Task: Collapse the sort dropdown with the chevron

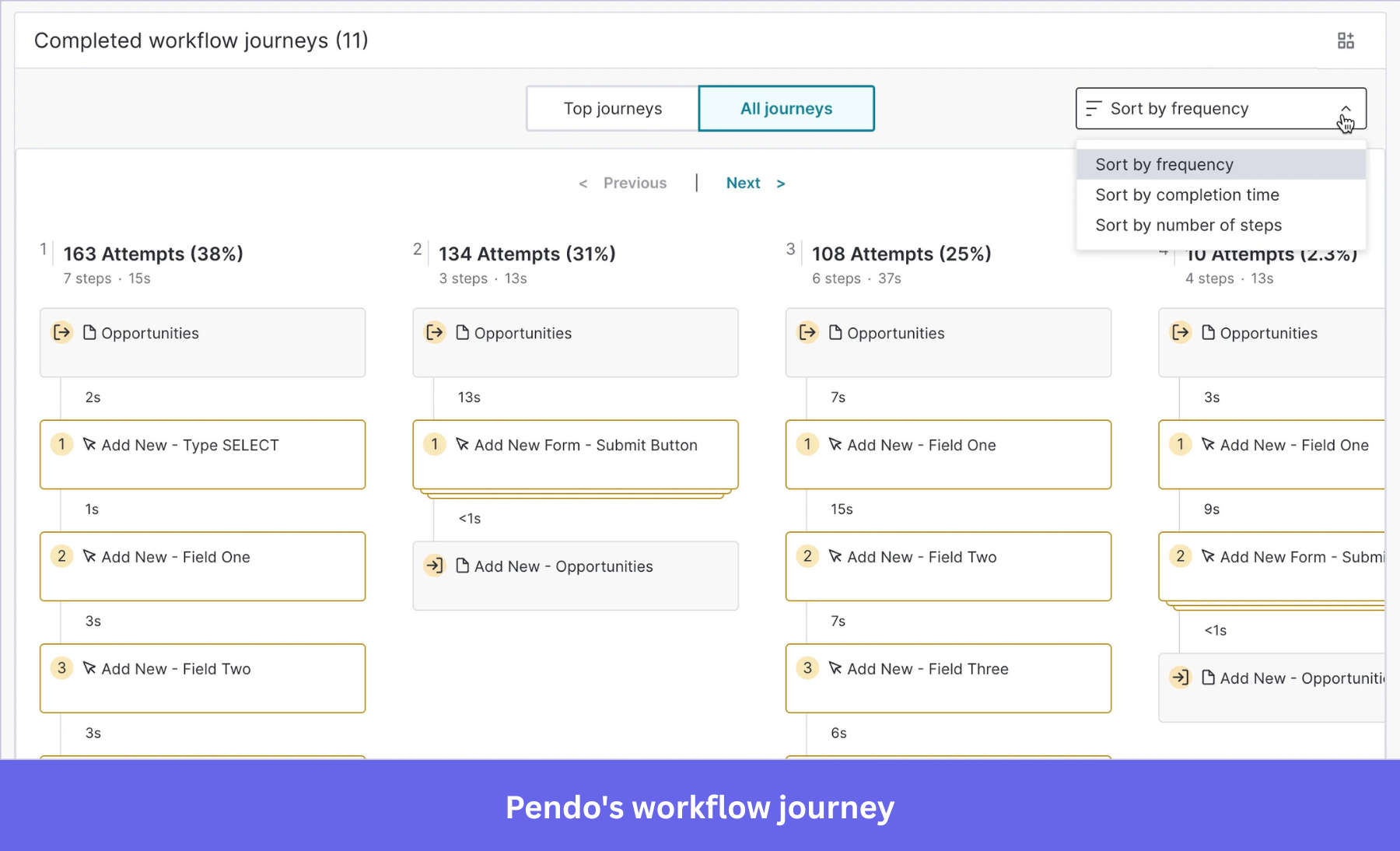Action: pyautogui.click(x=1346, y=109)
